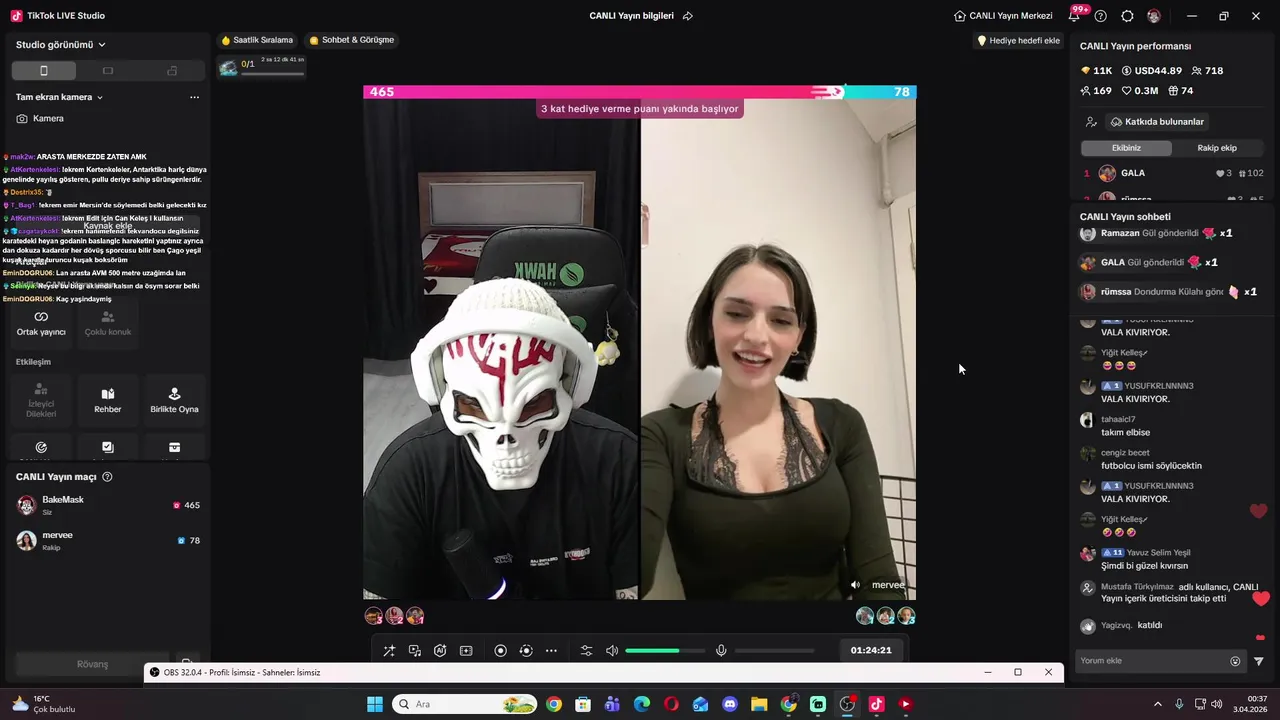Open notifications bell with 99+ badge
The image size is (1280, 720).
(1076, 15)
